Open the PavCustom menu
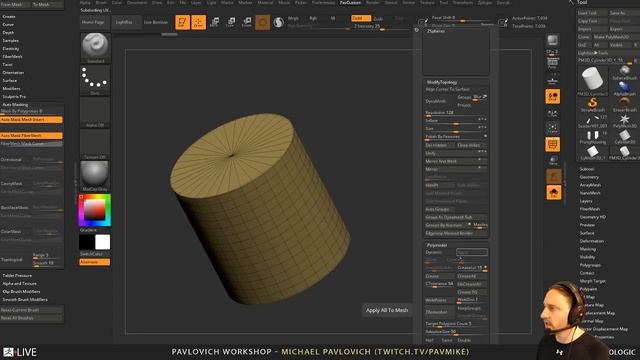 (x=351, y=2)
